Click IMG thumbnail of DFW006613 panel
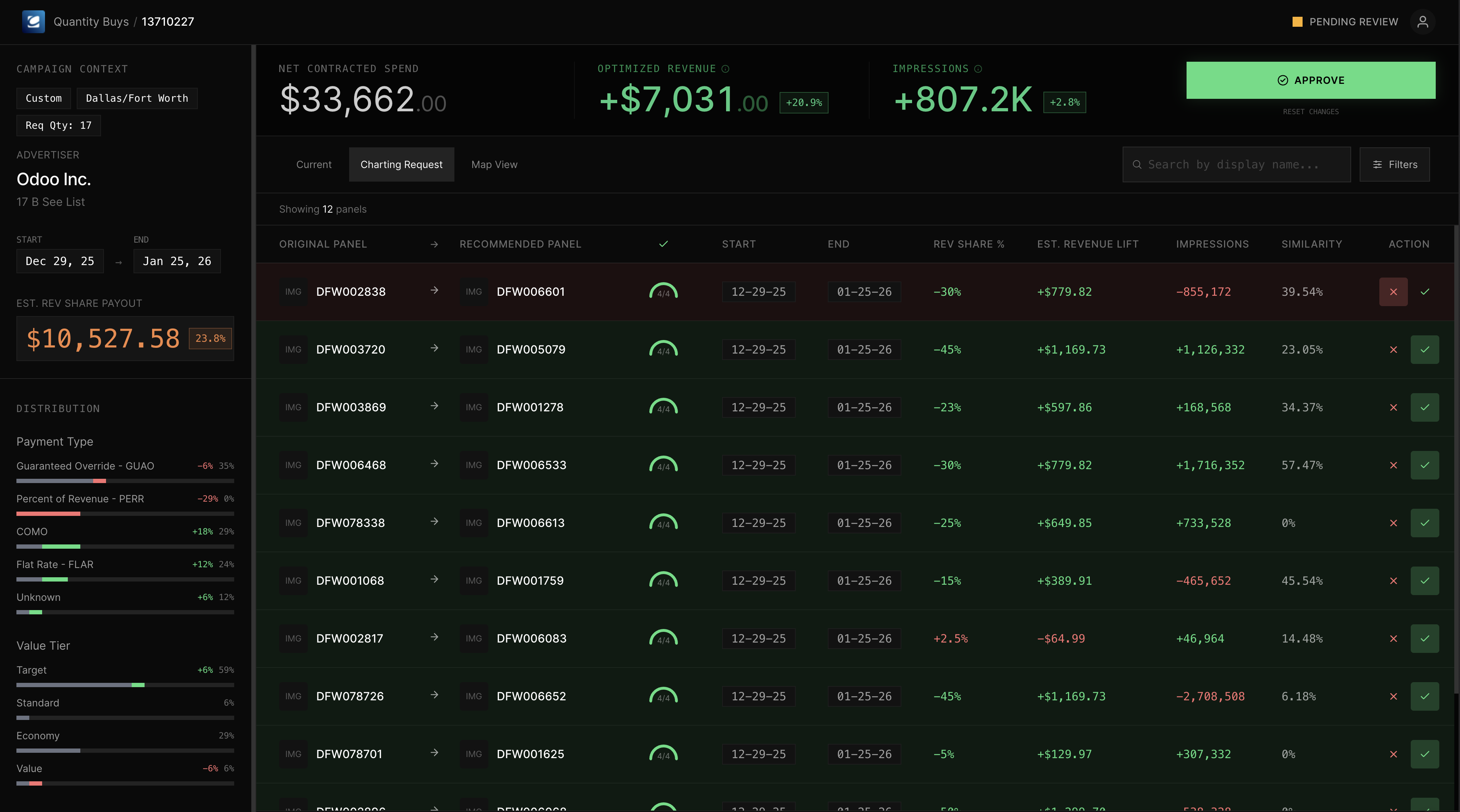Viewport: 1460px width, 812px height. click(x=473, y=523)
